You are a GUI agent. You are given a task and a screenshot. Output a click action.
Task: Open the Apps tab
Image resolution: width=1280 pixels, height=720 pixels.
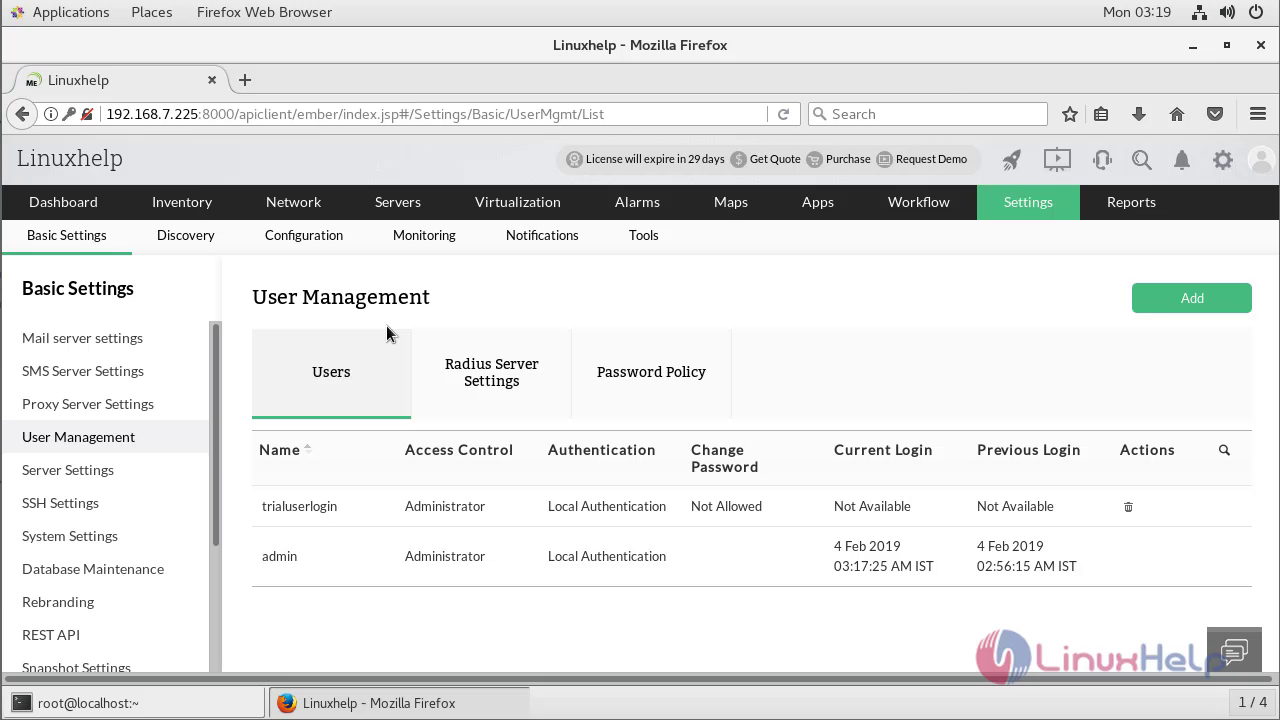(x=818, y=202)
